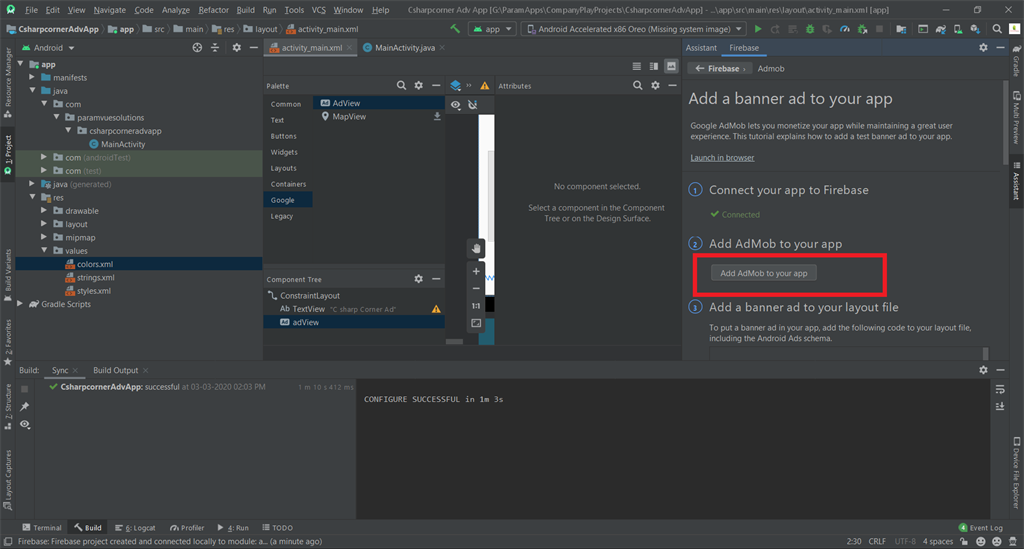Click warning icon on TextView row
The width and height of the screenshot is (1024, 549).
click(x=436, y=309)
